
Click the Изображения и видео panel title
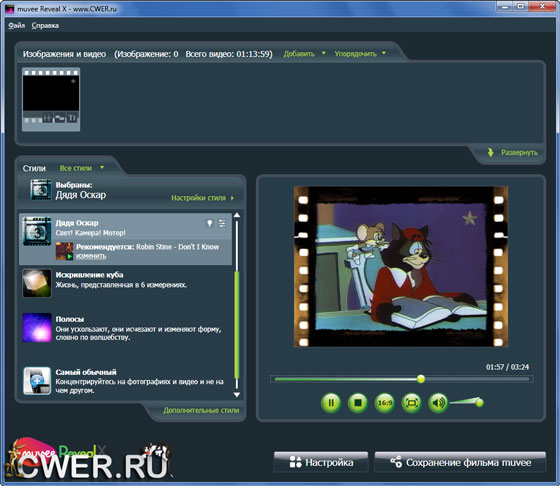pyautogui.click(x=64, y=54)
